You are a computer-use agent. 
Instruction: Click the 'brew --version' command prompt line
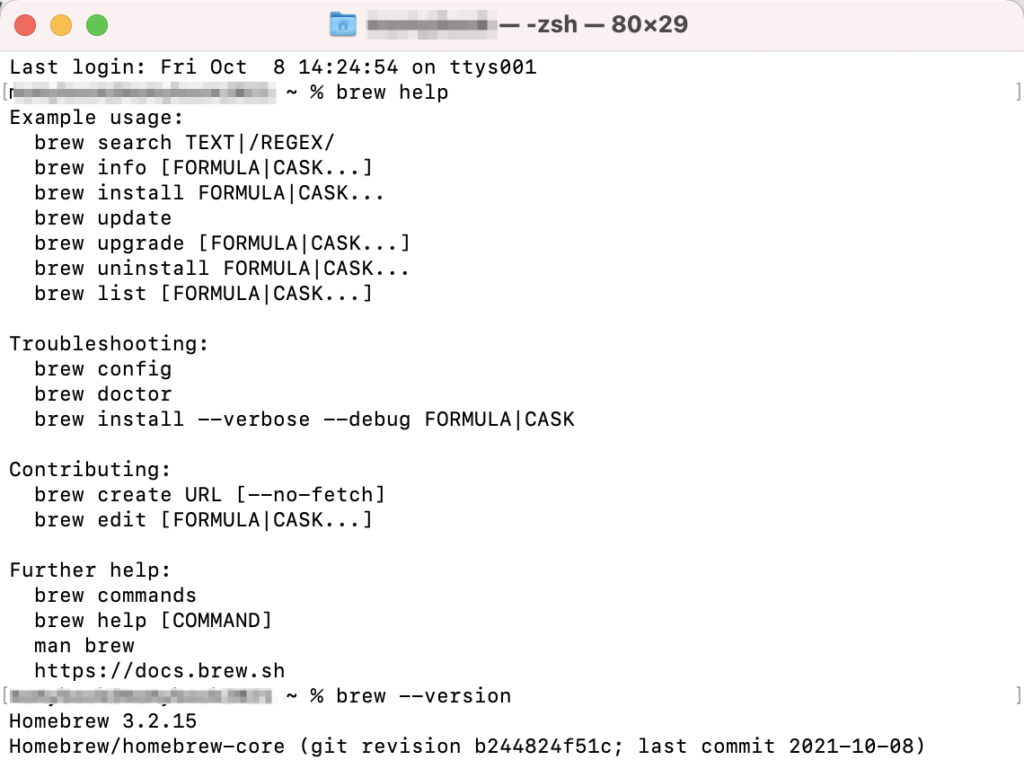click(x=423, y=696)
